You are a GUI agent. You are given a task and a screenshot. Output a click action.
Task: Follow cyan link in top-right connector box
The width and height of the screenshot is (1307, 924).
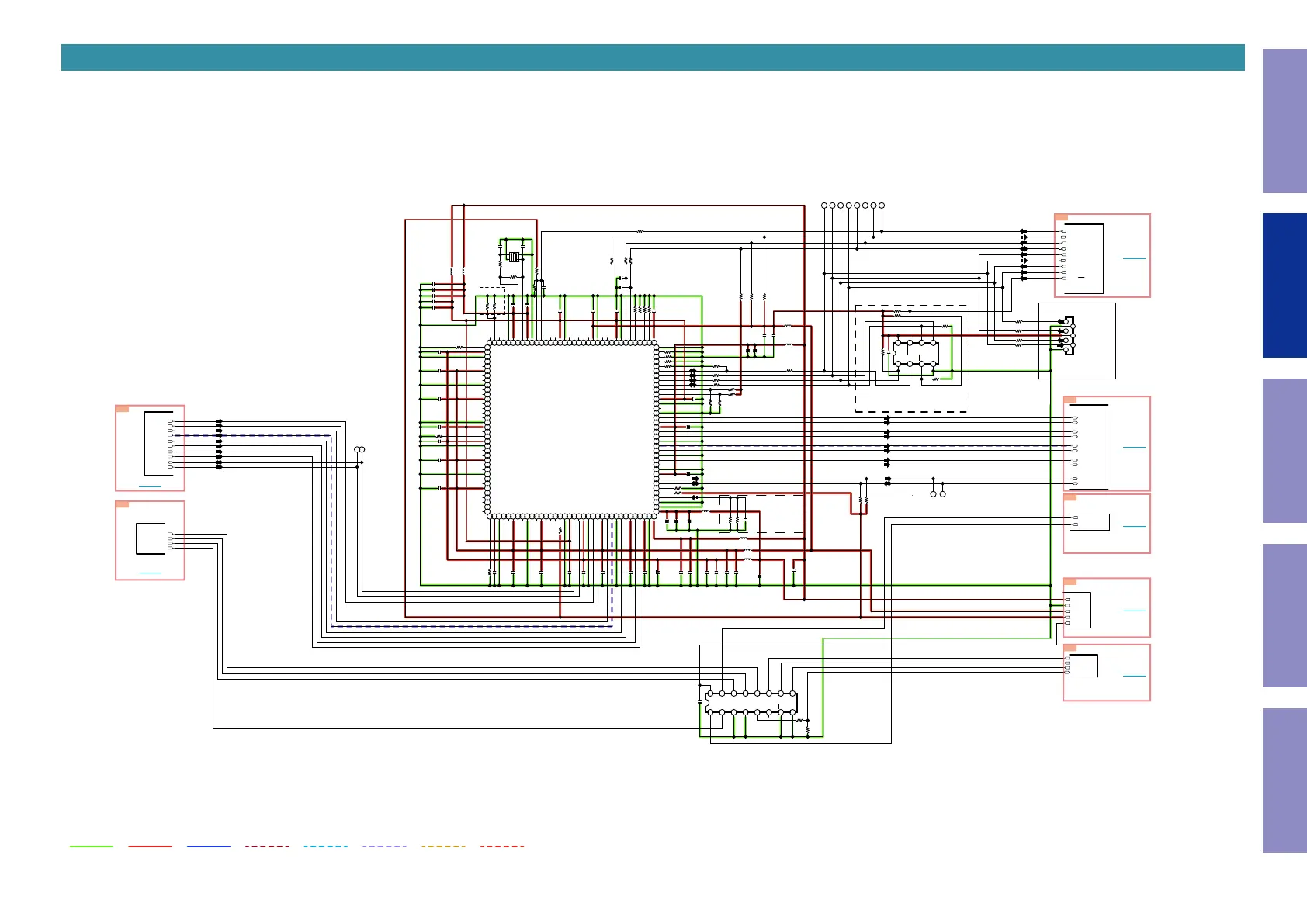[x=1134, y=258]
